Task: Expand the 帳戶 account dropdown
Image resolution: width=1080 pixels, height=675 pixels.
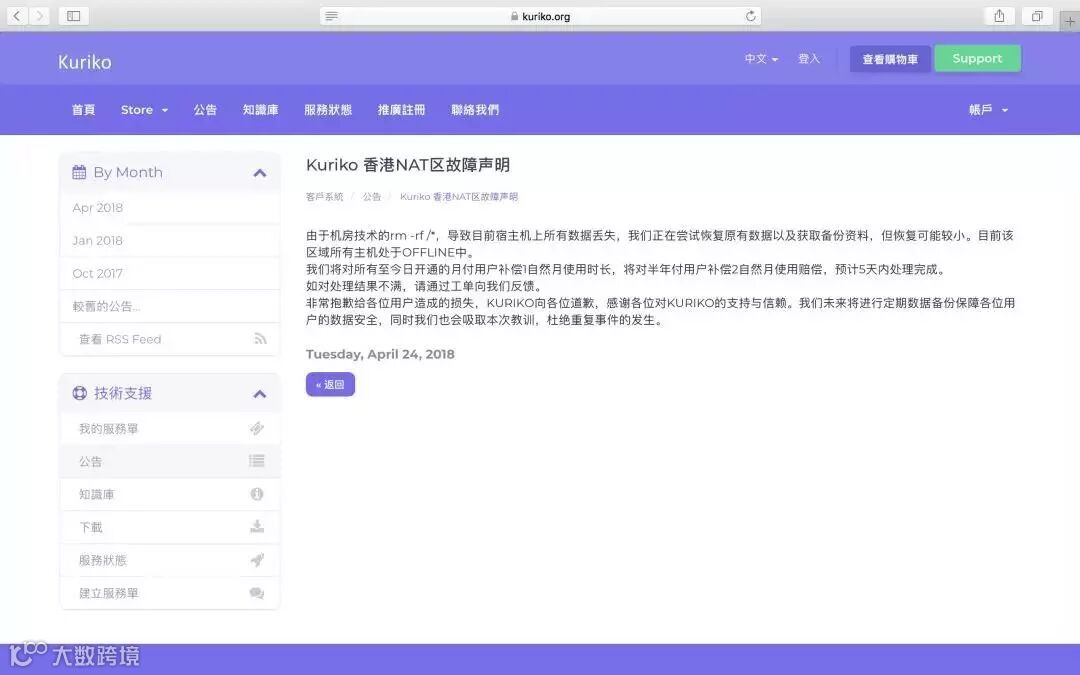Action: [x=988, y=110]
